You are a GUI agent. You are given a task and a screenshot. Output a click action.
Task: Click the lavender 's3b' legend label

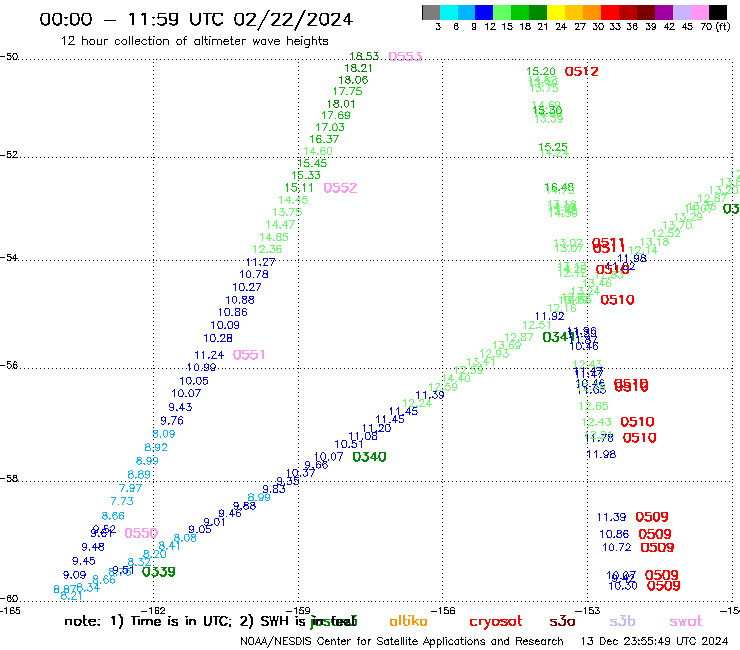point(622,621)
